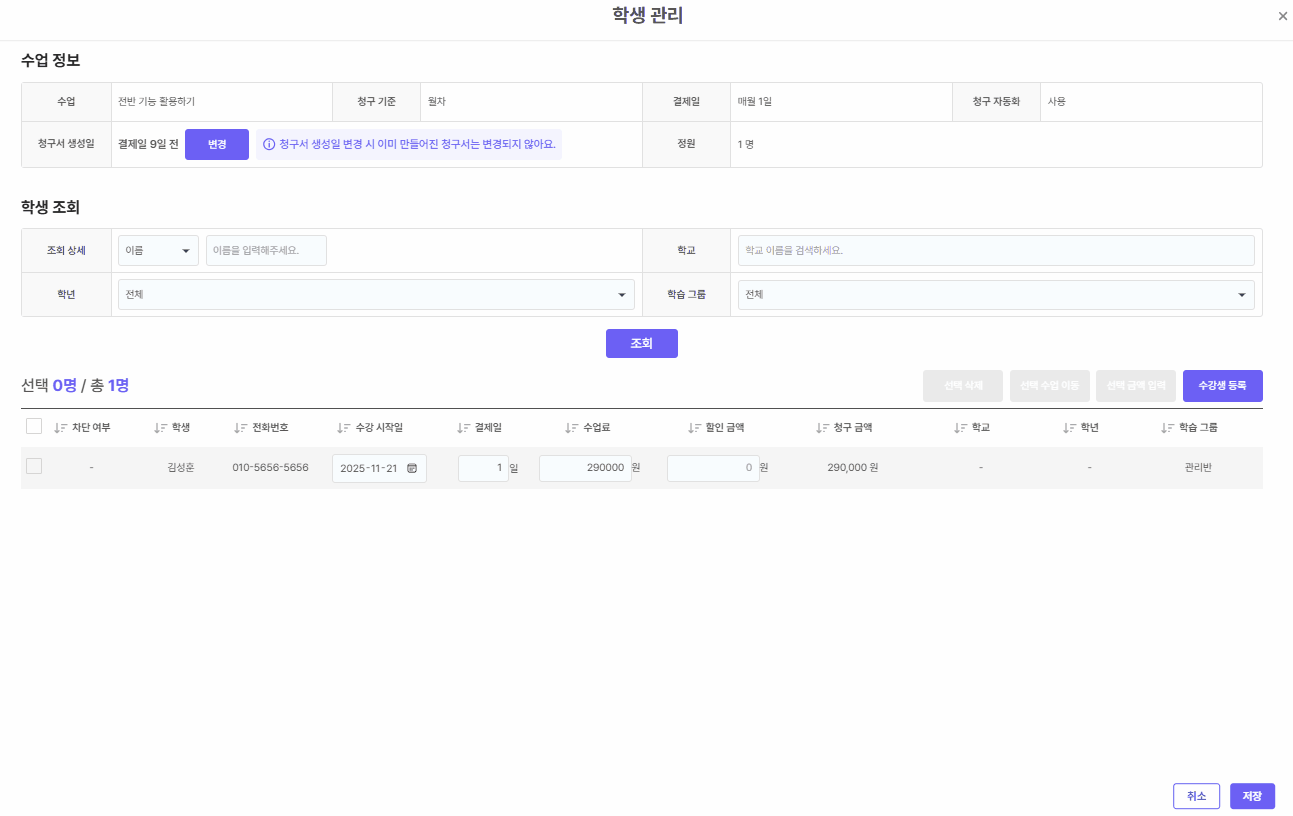
Task: Open the 학습 그룹 filter dropdown
Action: pyautogui.click(x=996, y=294)
